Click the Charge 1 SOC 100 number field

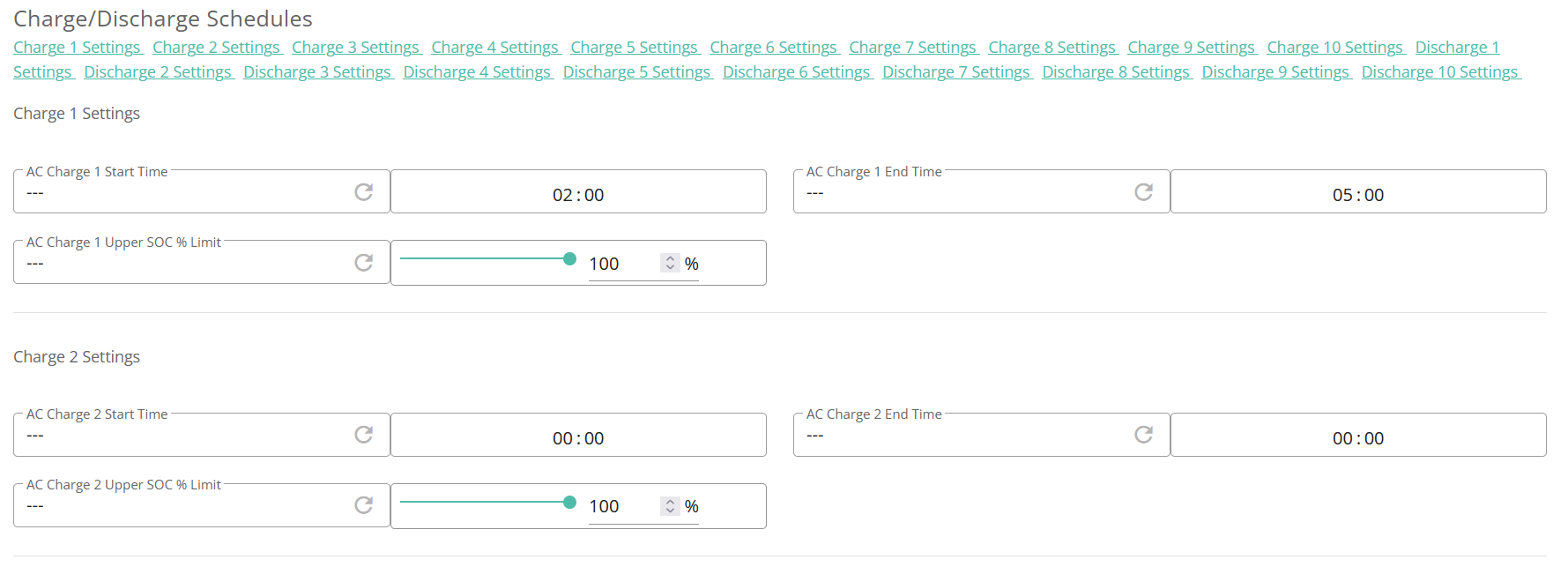(623, 264)
